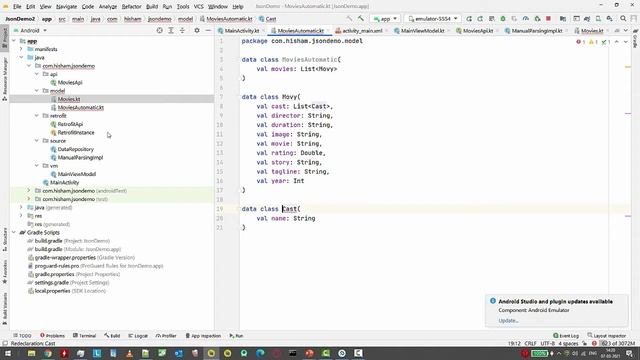Collapse the java folder in project tree
640x360 pixels.
click(22, 58)
